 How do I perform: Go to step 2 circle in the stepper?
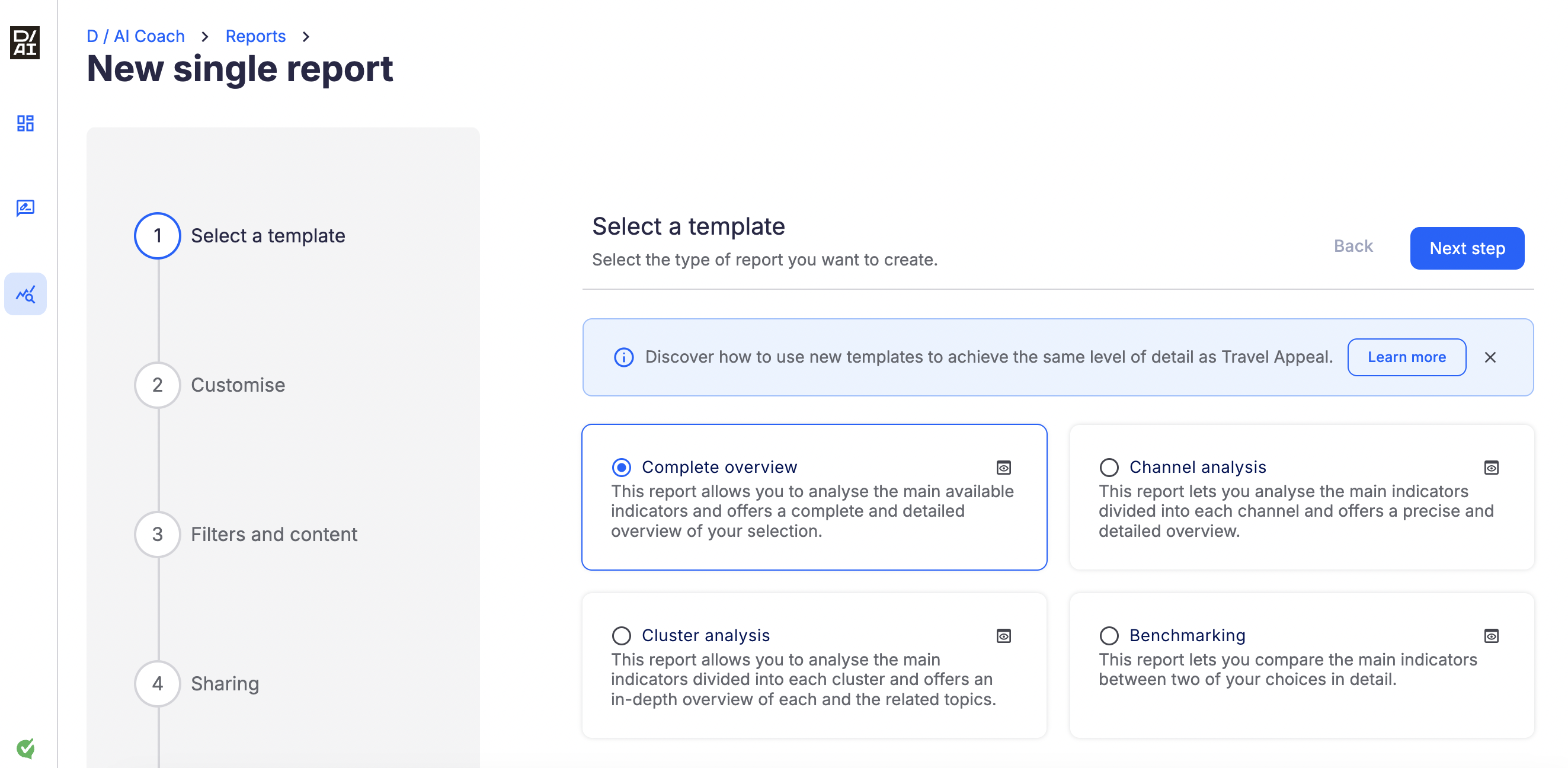158,385
